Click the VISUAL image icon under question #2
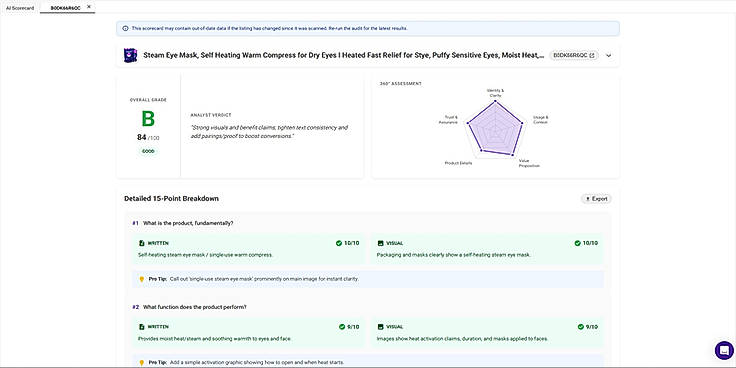Image resolution: width=736 pixels, height=368 pixels. [380, 327]
